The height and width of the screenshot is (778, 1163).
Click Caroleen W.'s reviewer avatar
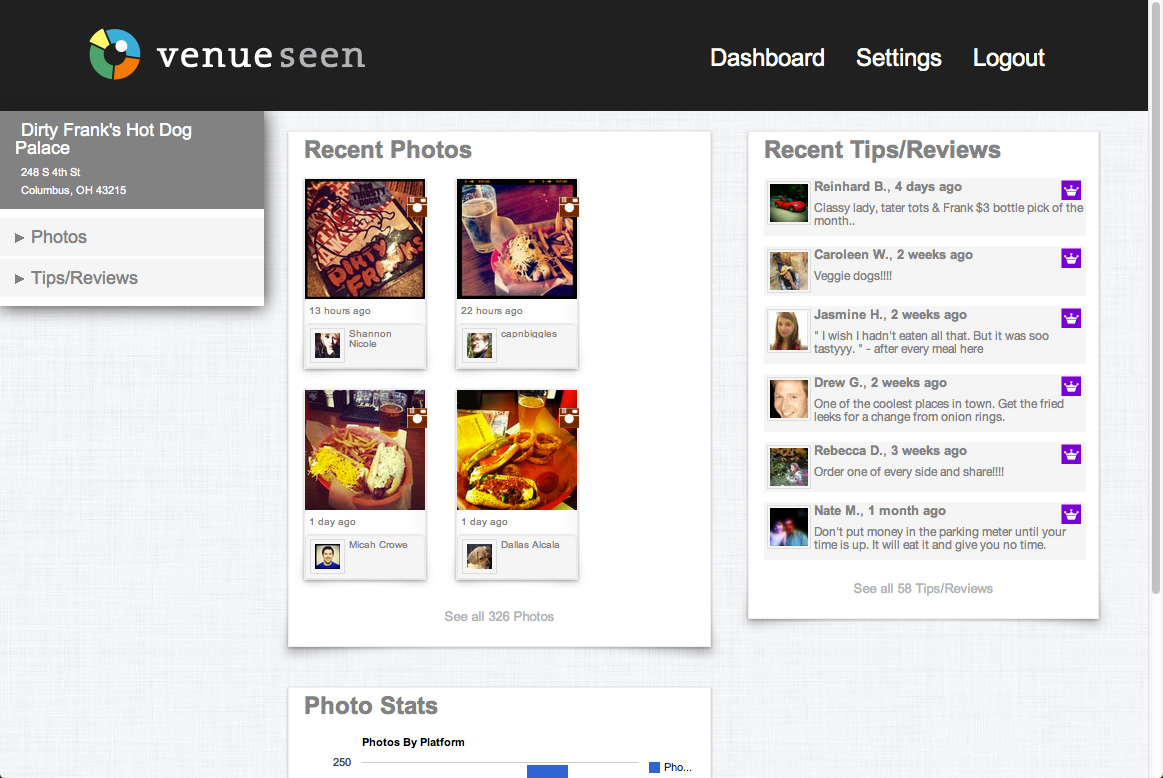click(x=788, y=270)
